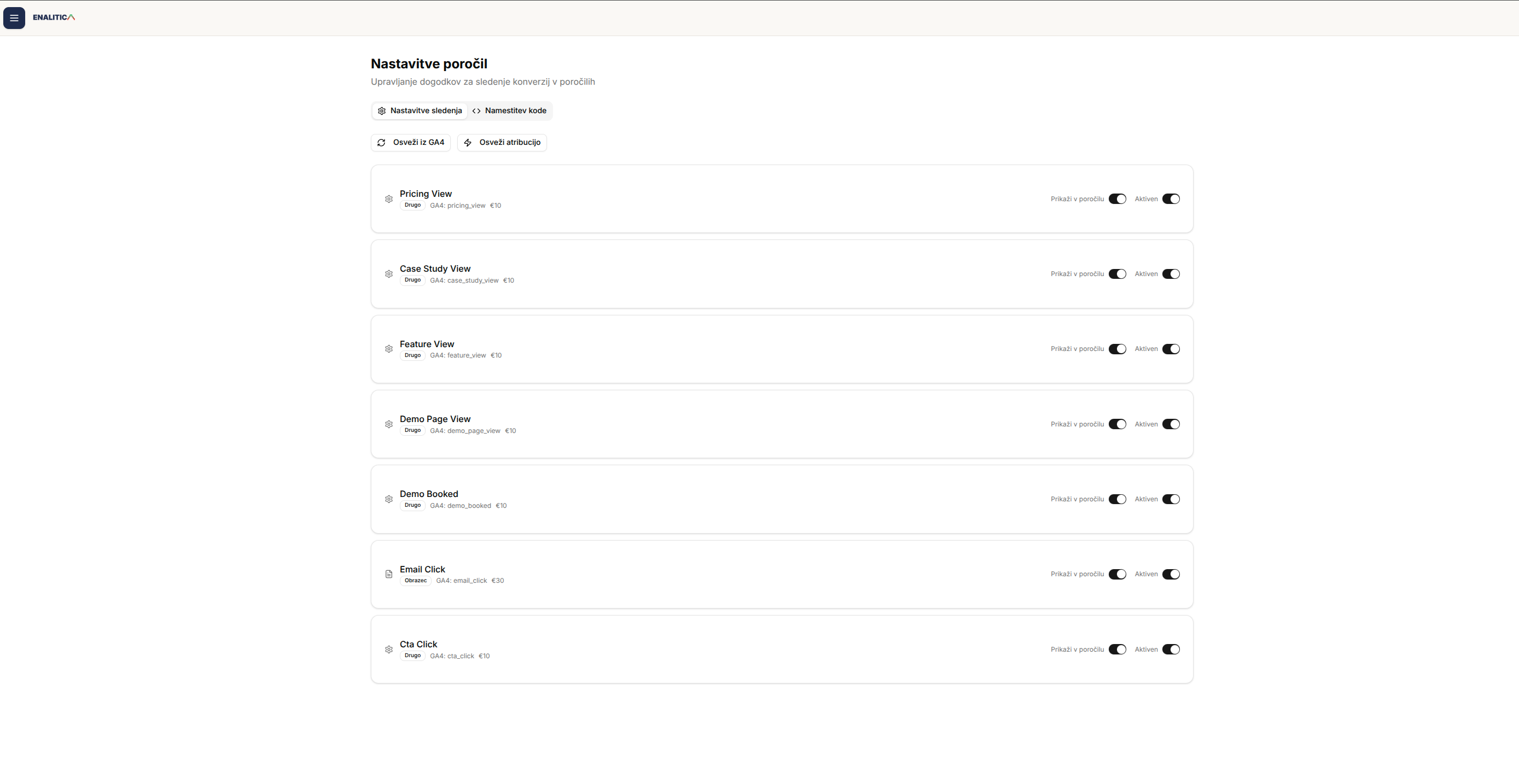This screenshot has width=1519, height=784.
Task: Switch off Aktiven for Cta Click
Action: coord(1171,650)
